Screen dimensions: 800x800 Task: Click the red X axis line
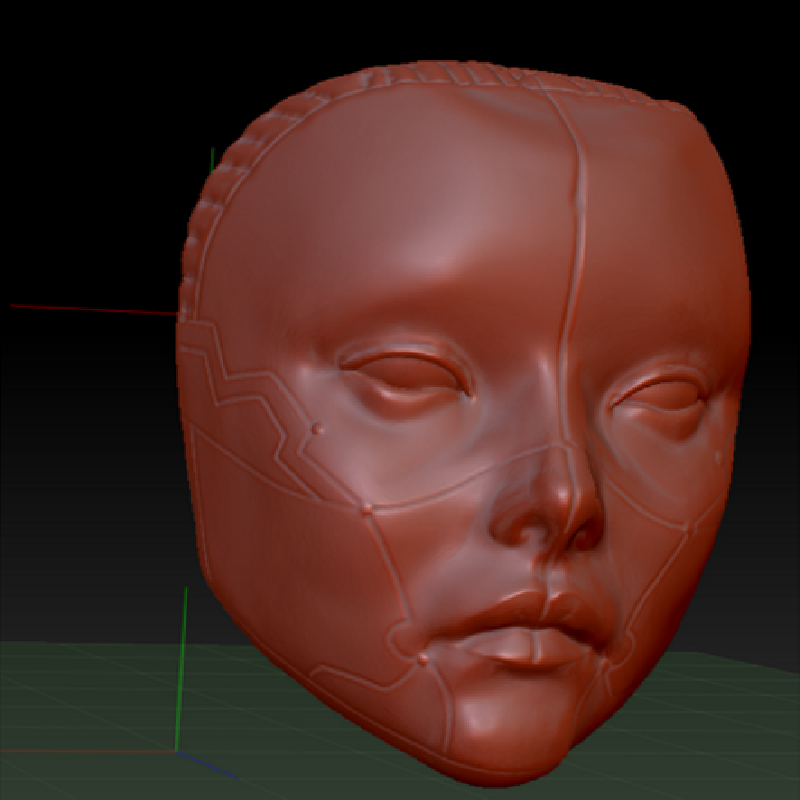tap(90, 309)
